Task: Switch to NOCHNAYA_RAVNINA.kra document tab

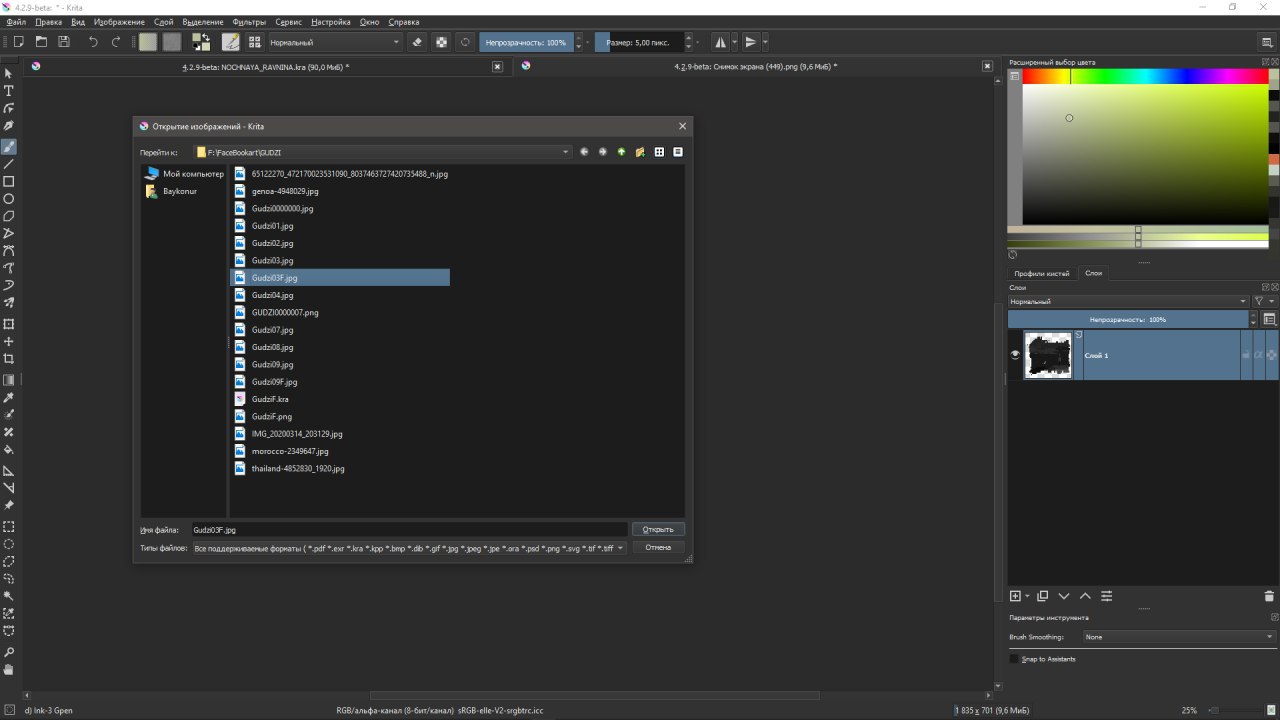Action: [265, 67]
